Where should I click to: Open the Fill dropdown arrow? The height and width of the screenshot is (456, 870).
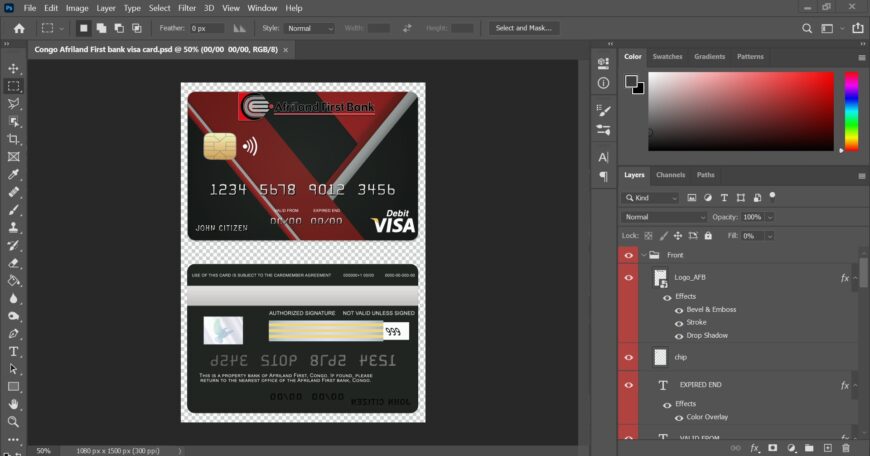[x=770, y=236]
